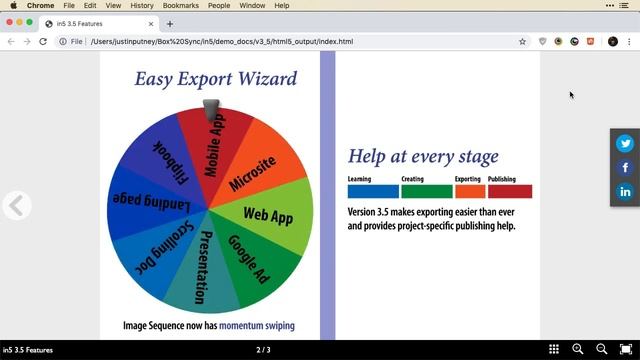640x360 pixels.
Task: Toggle fullscreen mode in the bottom bar
Action: 626,349
